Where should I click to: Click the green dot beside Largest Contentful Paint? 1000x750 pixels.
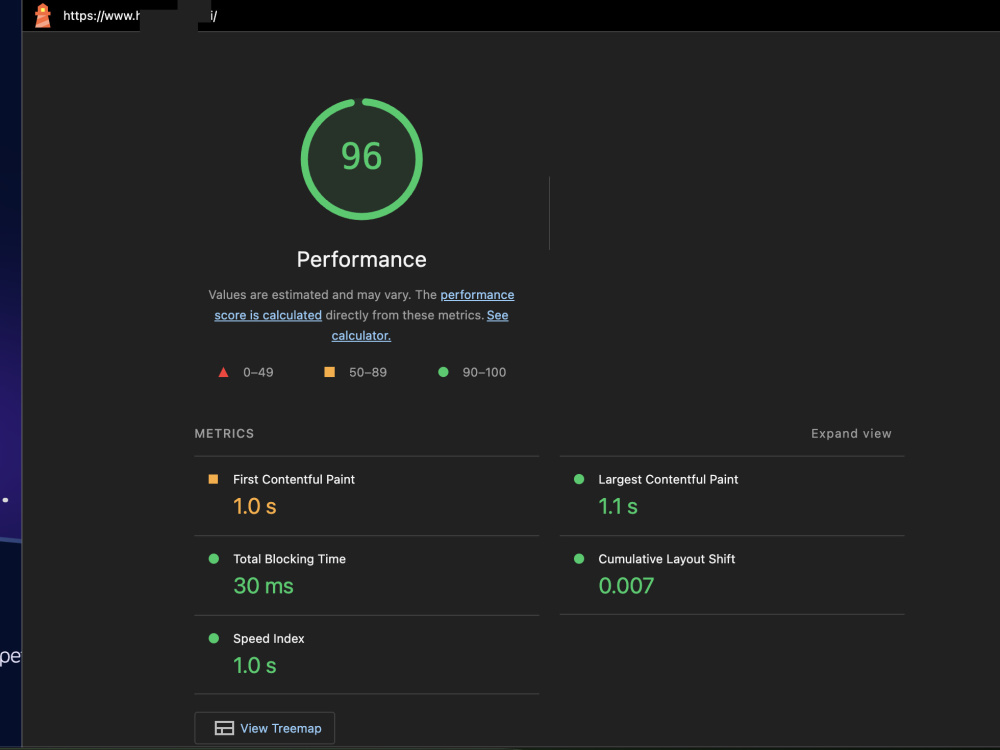point(579,479)
